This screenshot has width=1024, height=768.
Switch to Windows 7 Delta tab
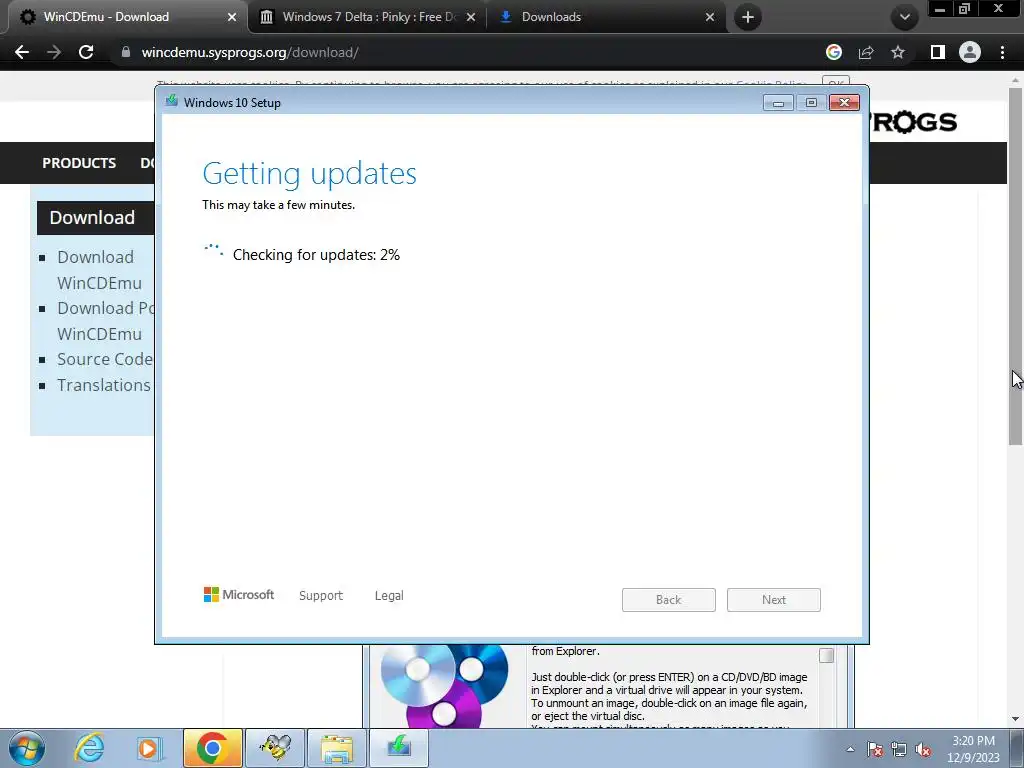tap(369, 17)
